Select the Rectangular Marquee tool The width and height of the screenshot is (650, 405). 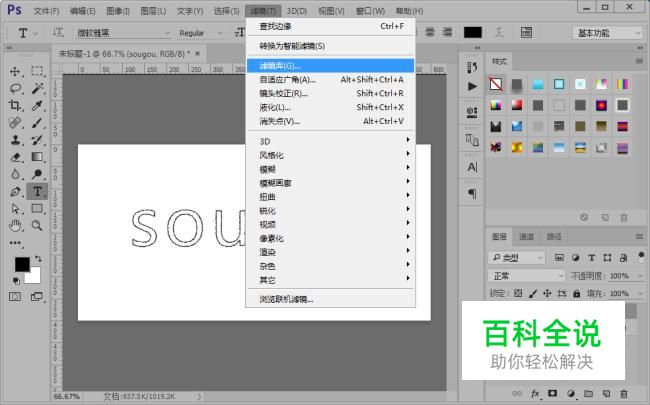coord(37,71)
